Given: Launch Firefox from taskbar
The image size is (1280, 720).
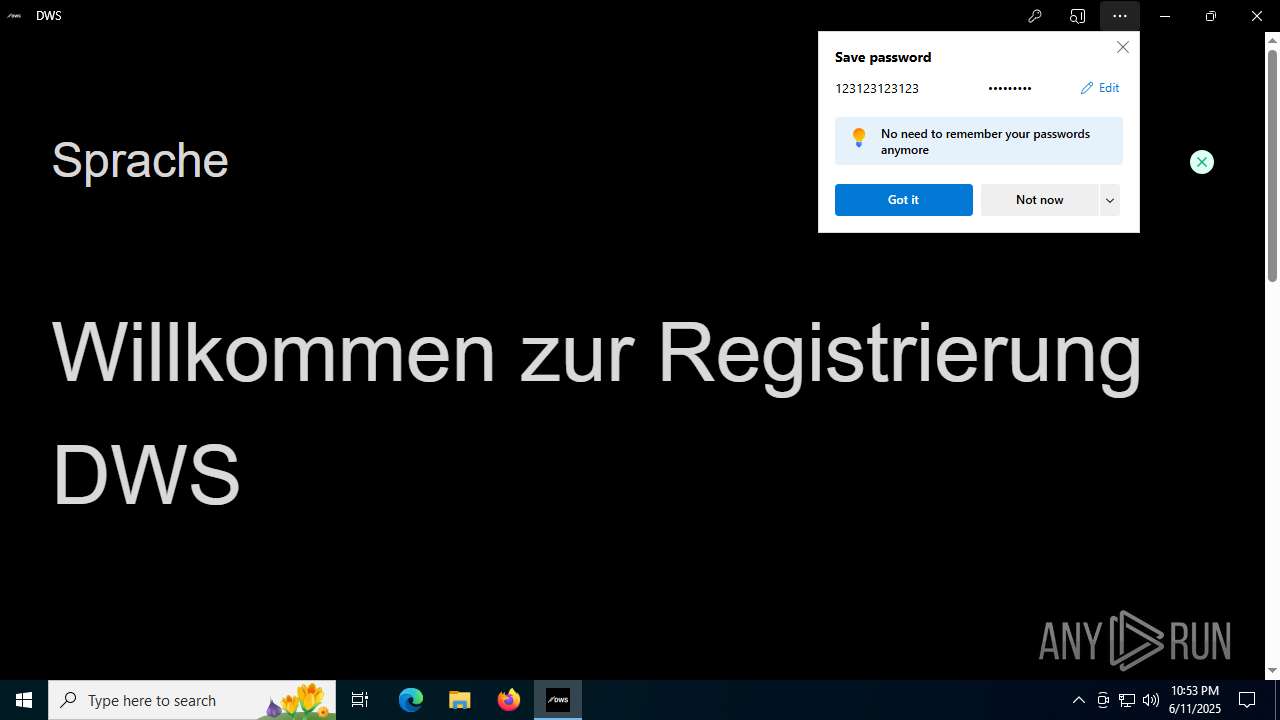Looking at the screenshot, I should pyautogui.click(x=509, y=700).
